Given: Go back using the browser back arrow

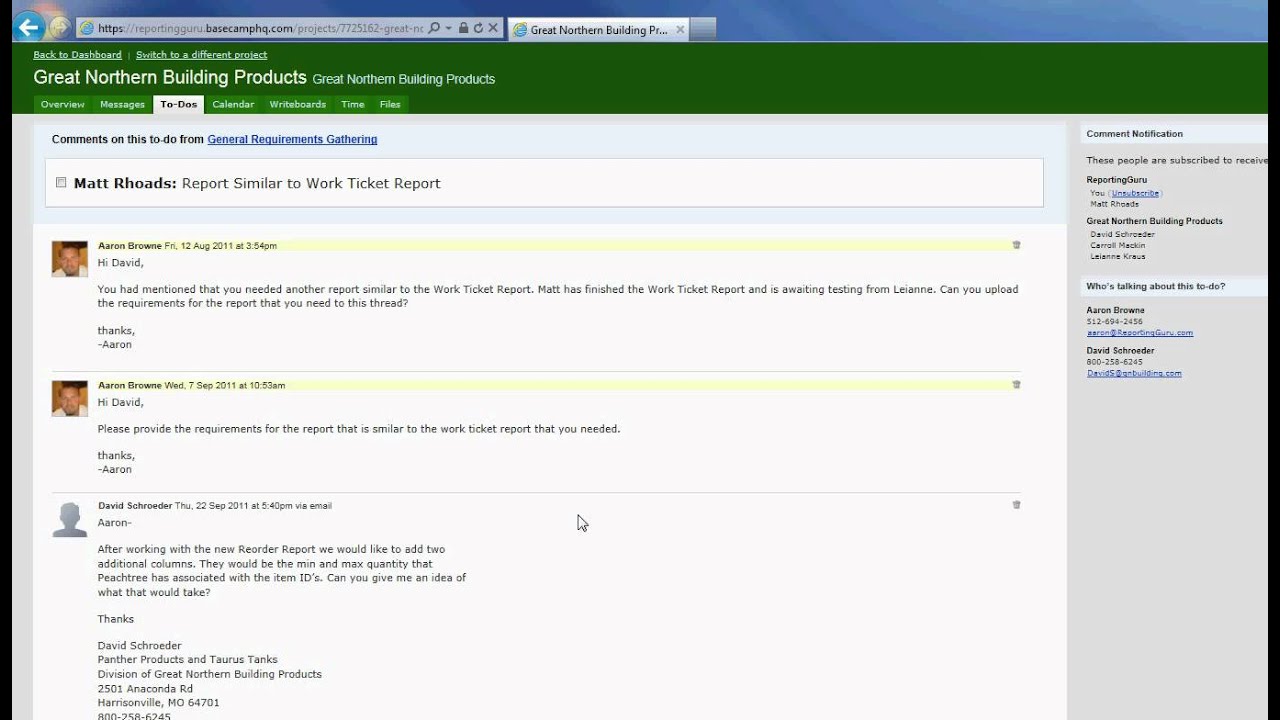Looking at the screenshot, I should coord(29,28).
